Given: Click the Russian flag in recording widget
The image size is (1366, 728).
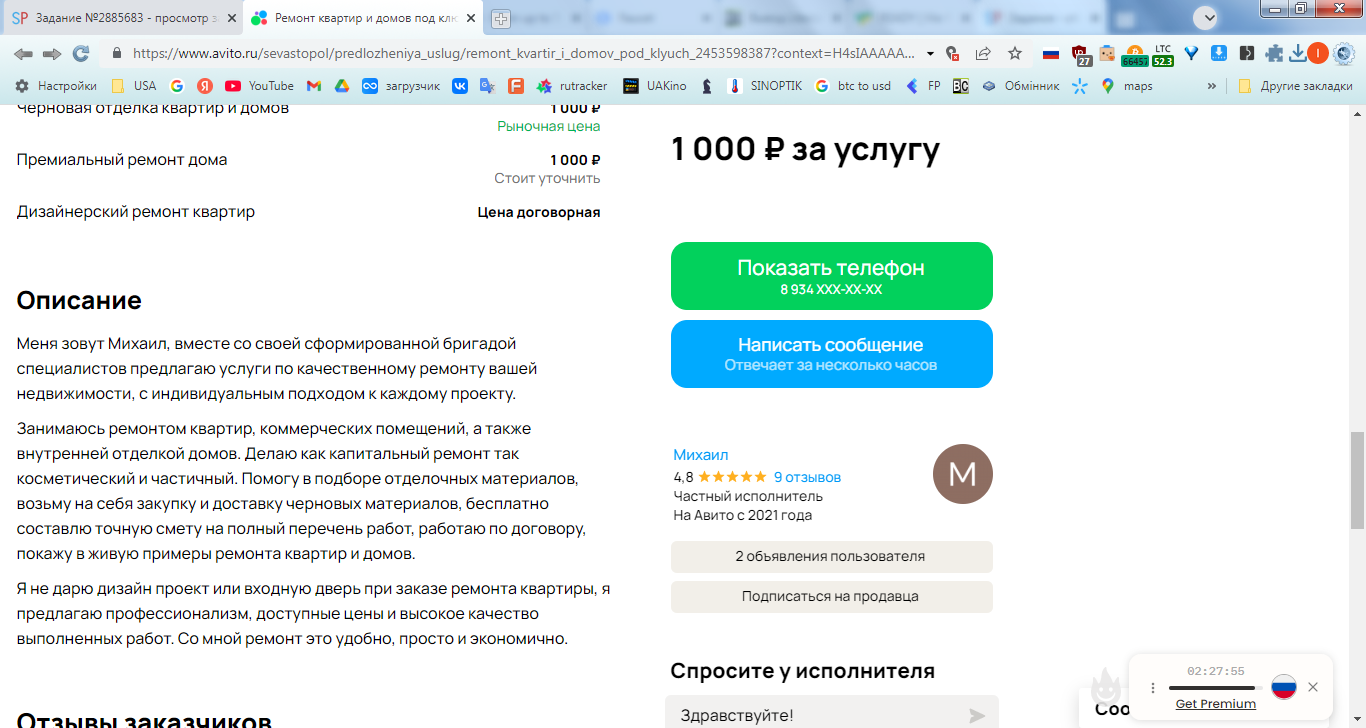Looking at the screenshot, I should coord(1284,687).
